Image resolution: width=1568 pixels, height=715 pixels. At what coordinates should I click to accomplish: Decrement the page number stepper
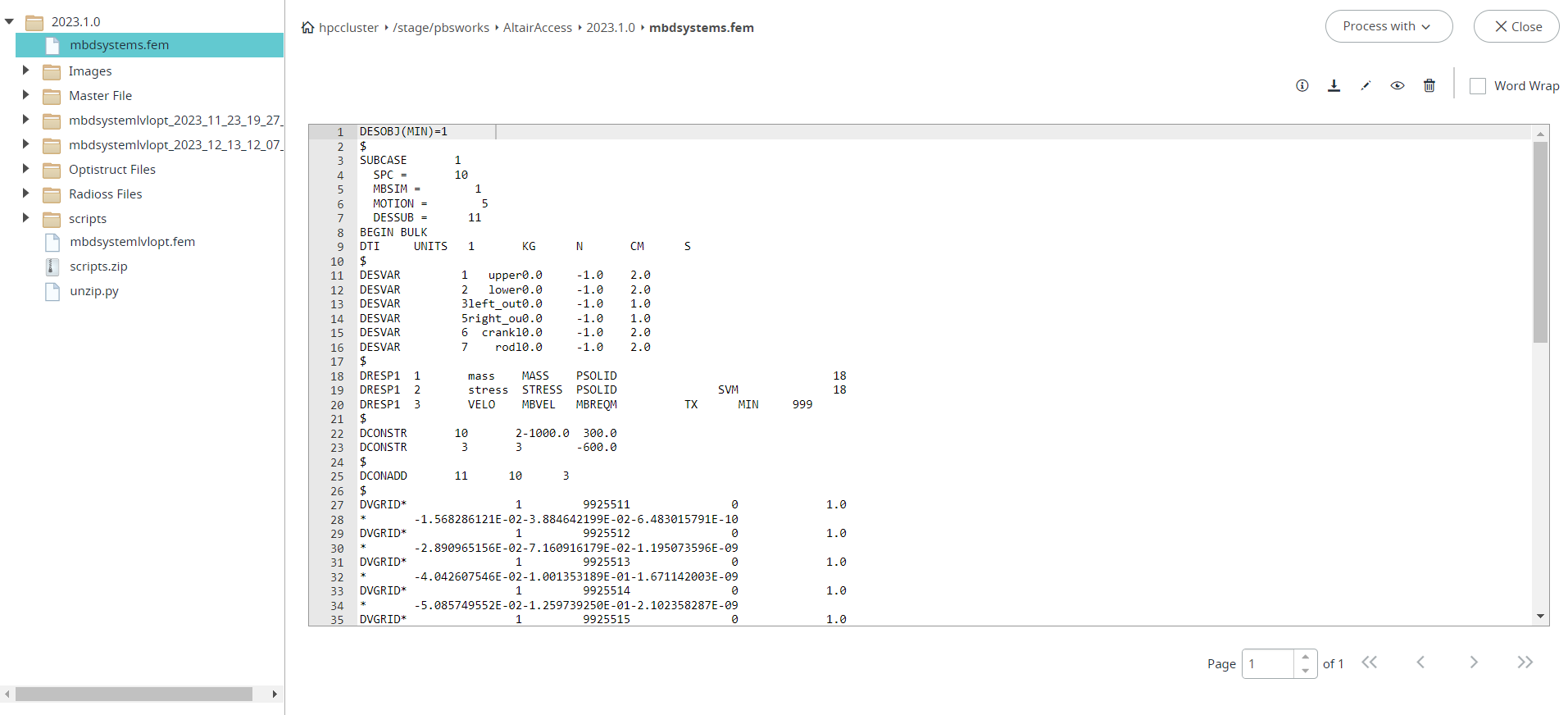(1306, 671)
